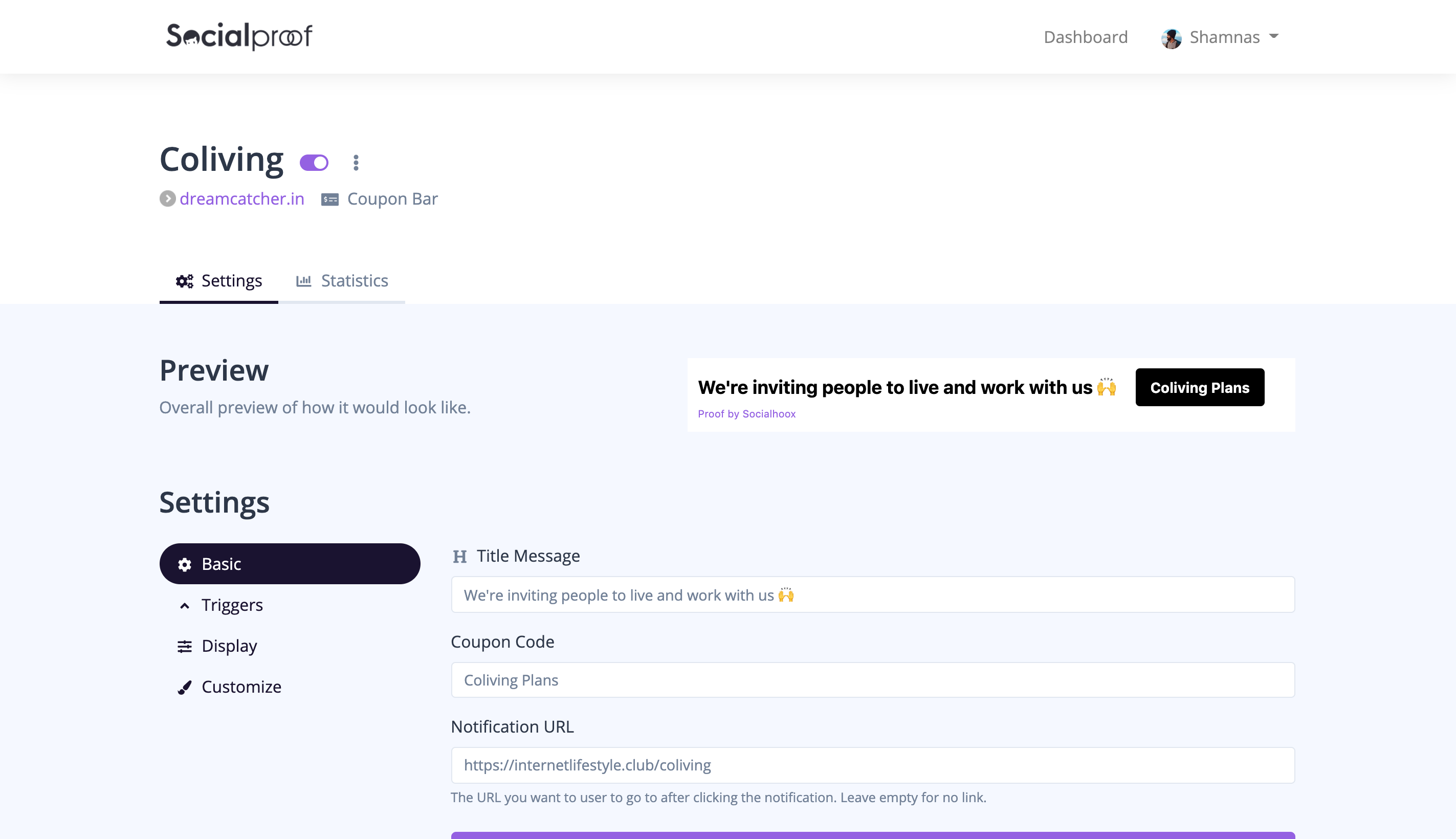1456x839 pixels.
Task: Select the Basic settings menu item
Action: 290,564
